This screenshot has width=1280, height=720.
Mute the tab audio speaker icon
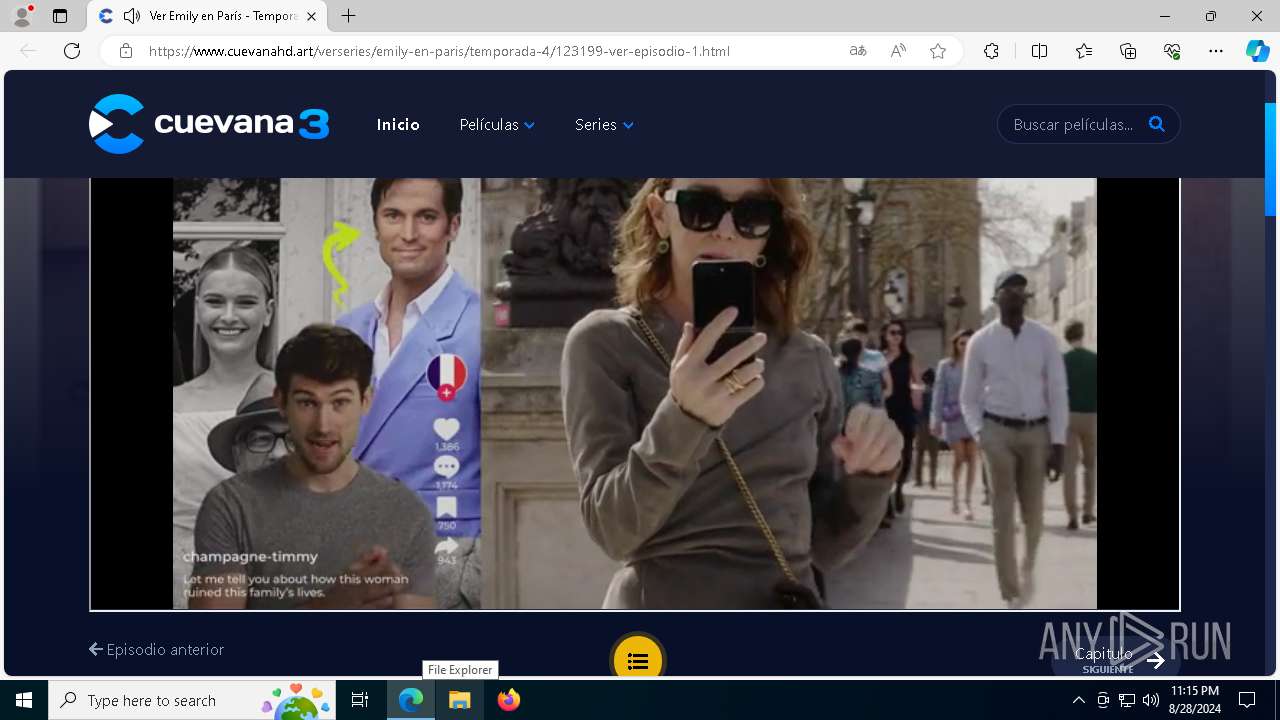coord(132,16)
